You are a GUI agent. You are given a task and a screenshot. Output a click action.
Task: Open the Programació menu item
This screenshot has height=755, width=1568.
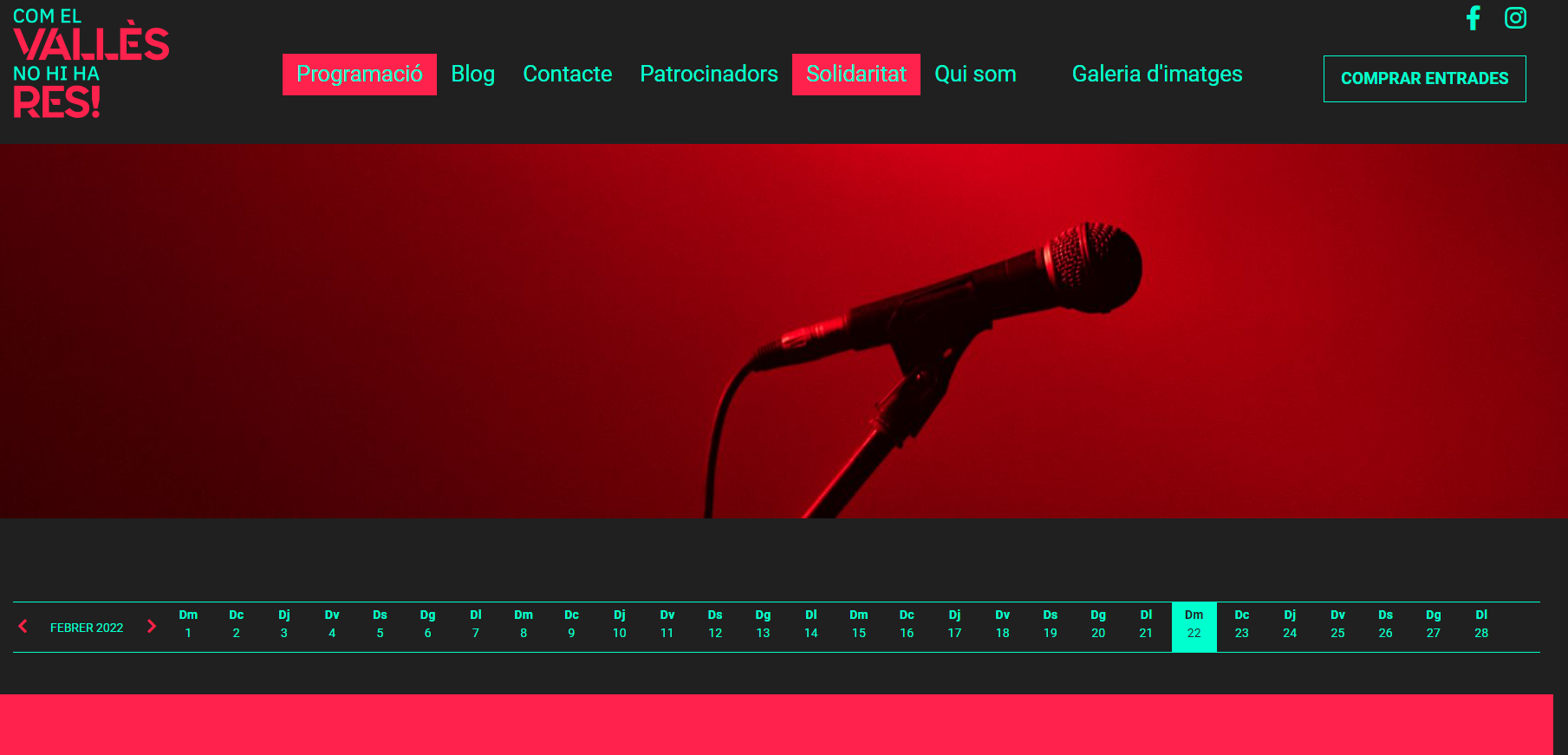tap(359, 75)
